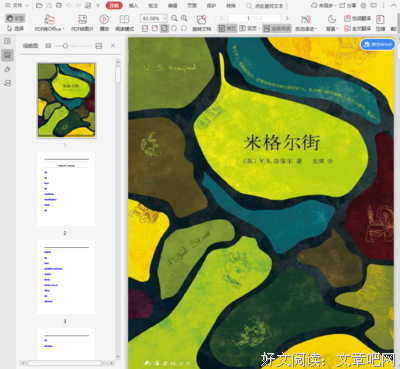Click the 分享 share button
The image size is (400, 369).
[x=348, y=6]
